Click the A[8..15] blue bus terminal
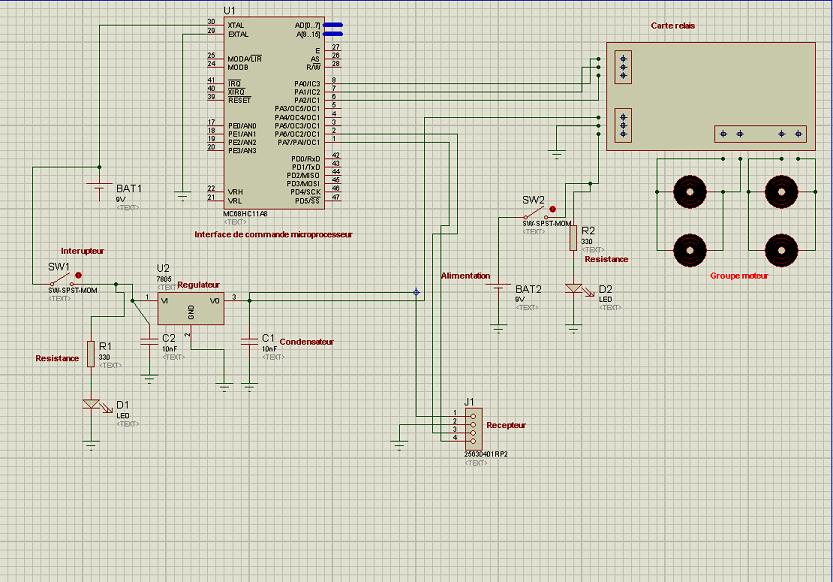Image resolution: width=833 pixels, height=582 pixels. coord(333,35)
